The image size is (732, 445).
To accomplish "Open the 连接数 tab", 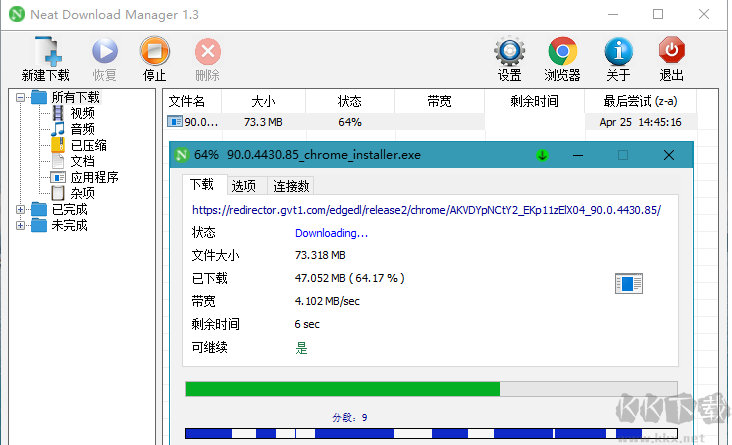I will (x=290, y=186).
